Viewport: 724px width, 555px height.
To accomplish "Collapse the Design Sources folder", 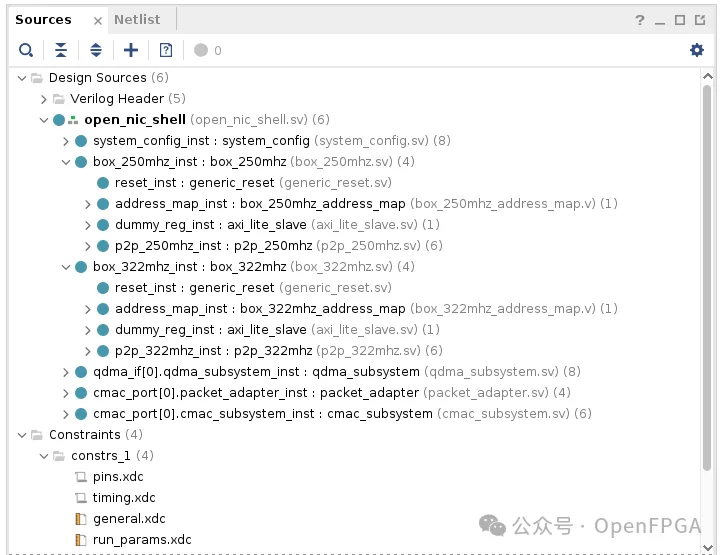I will tap(22, 78).
